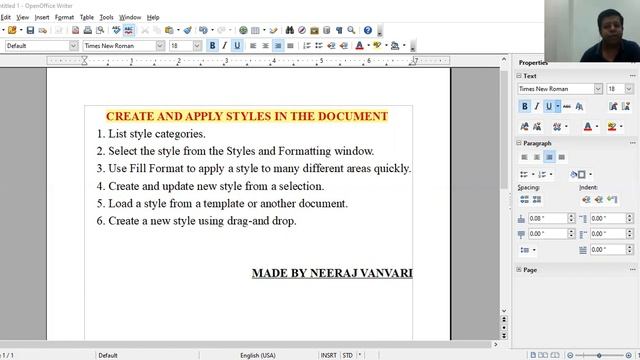The width and height of the screenshot is (640, 360).
Task: Toggle Nonprinting Characters pilcrow icon
Action: coord(339,30)
